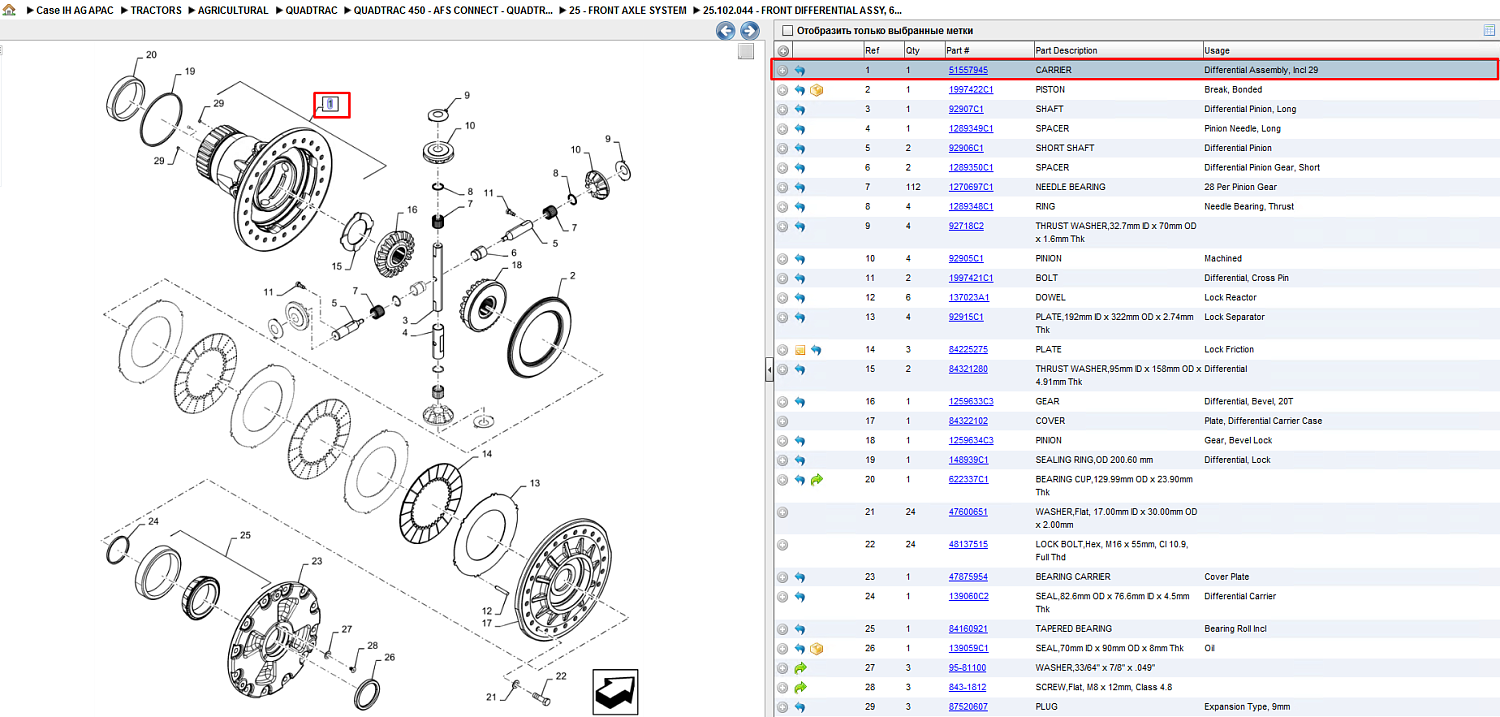Click the next illustration right arrow
Image resolution: width=1500 pixels, height=717 pixels.
[x=748, y=31]
